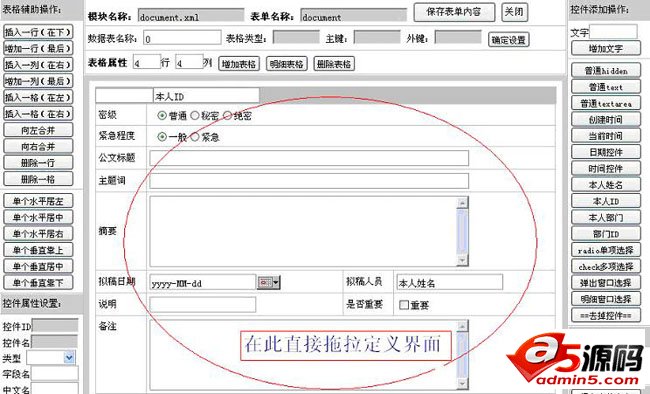The height and width of the screenshot is (394, 650).
Task: Add 普通textarea control
Action: (606, 103)
